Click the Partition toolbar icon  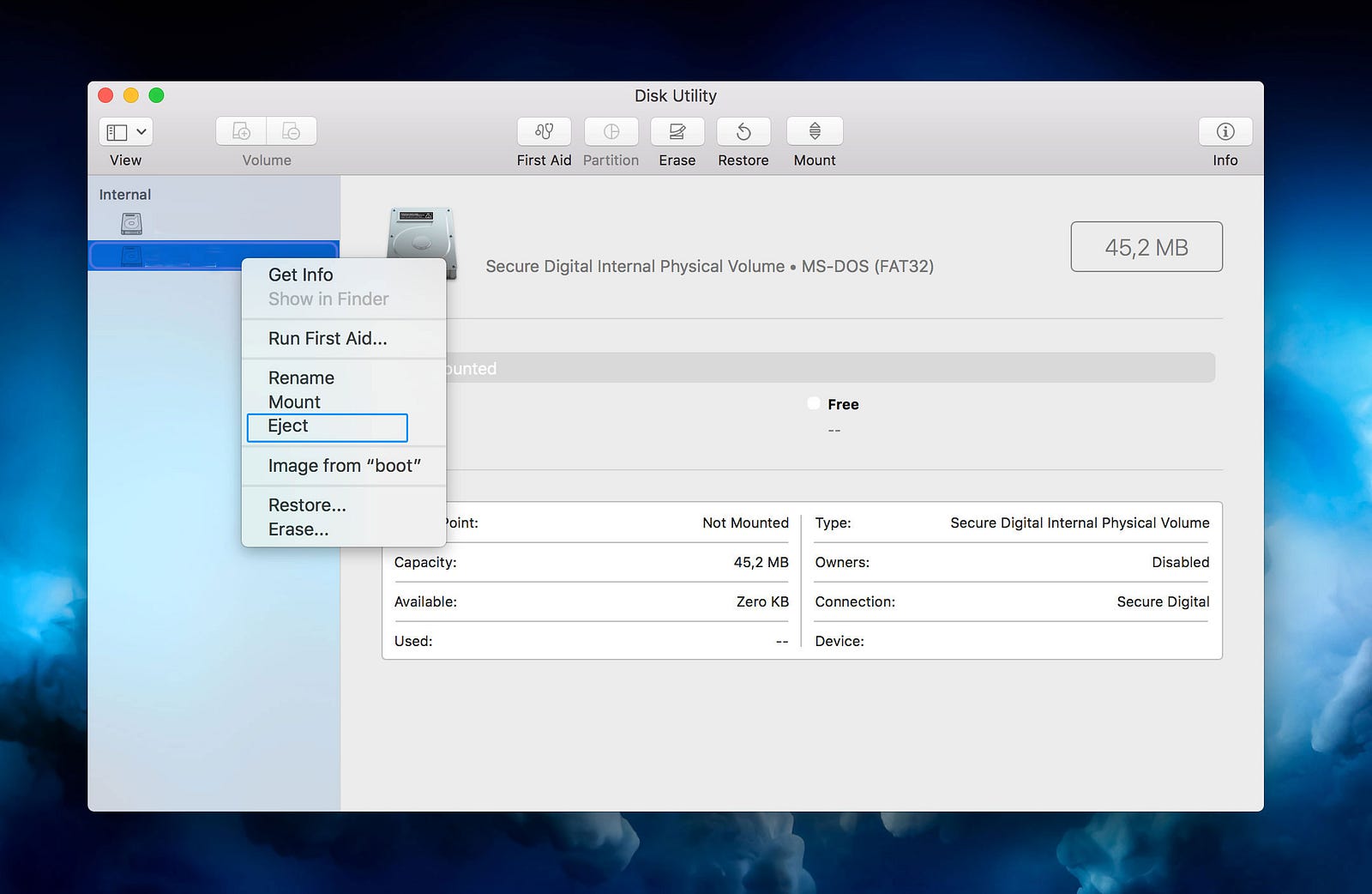611,131
